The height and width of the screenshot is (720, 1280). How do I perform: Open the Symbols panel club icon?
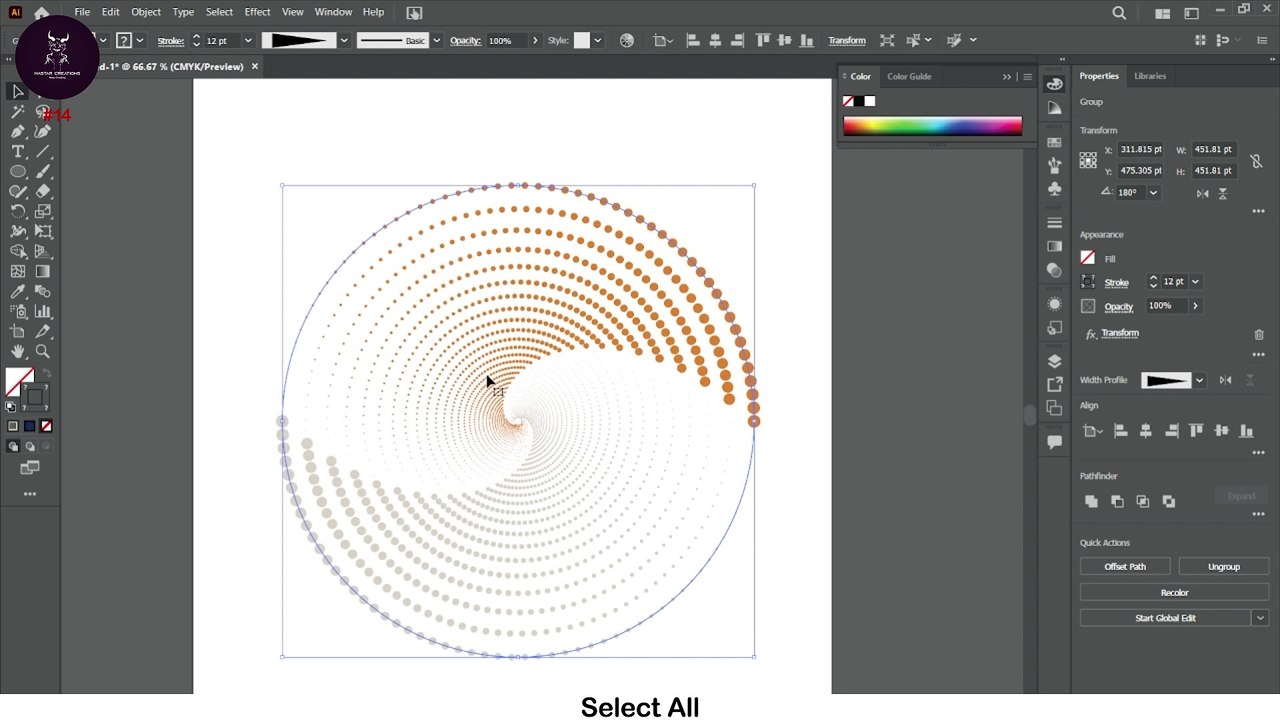(1054, 189)
